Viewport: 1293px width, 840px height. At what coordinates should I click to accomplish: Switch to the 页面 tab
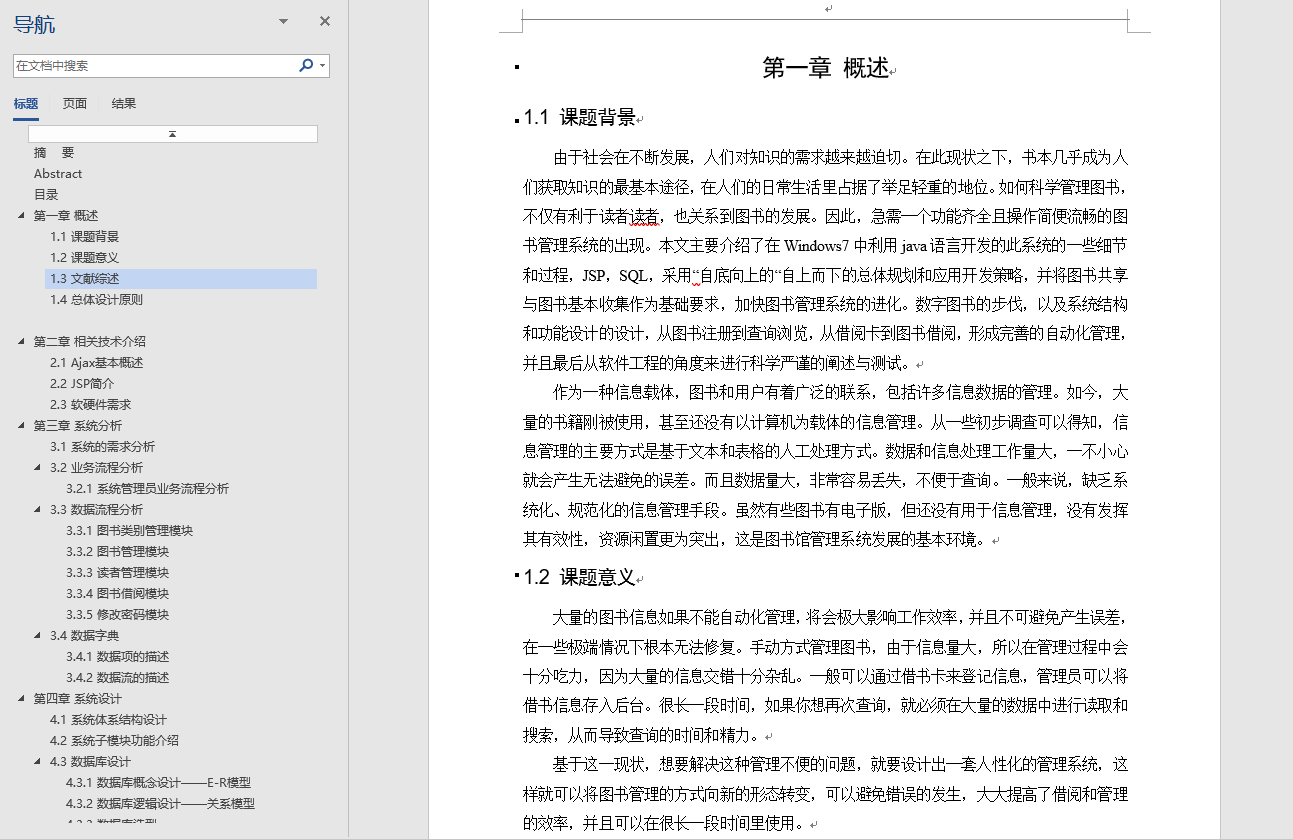click(x=74, y=103)
